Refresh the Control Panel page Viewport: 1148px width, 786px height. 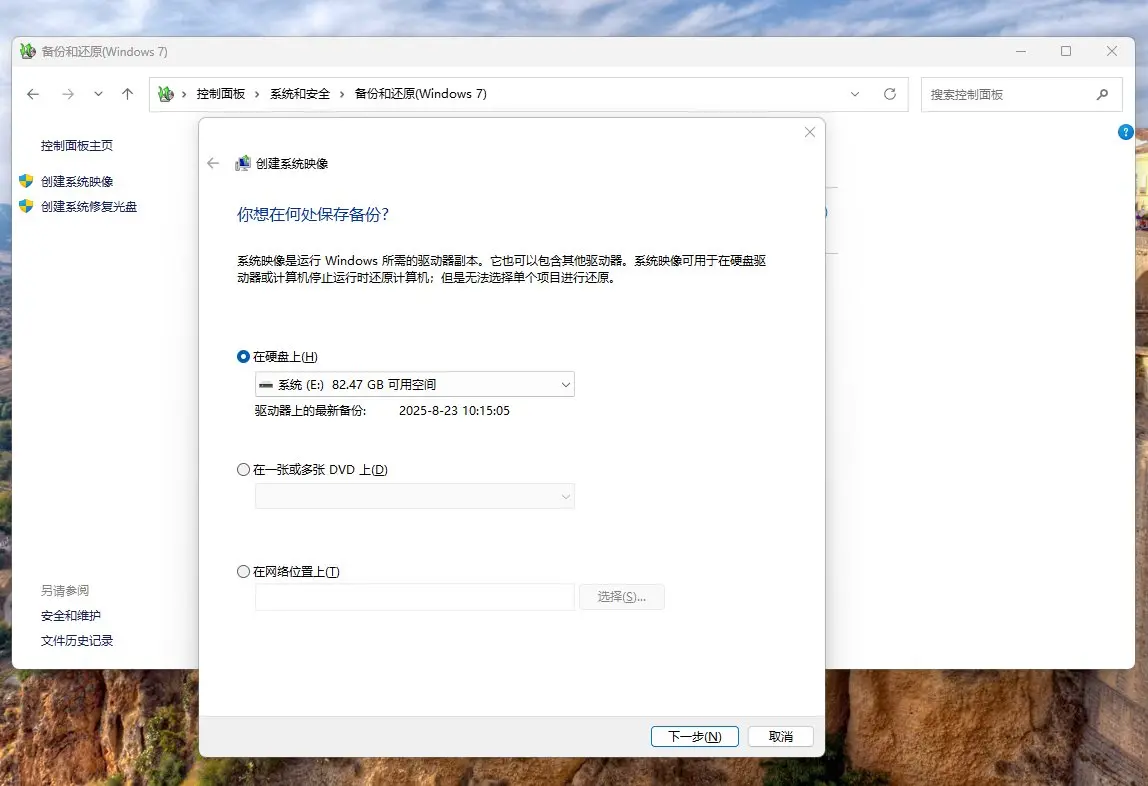tap(890, 94)
